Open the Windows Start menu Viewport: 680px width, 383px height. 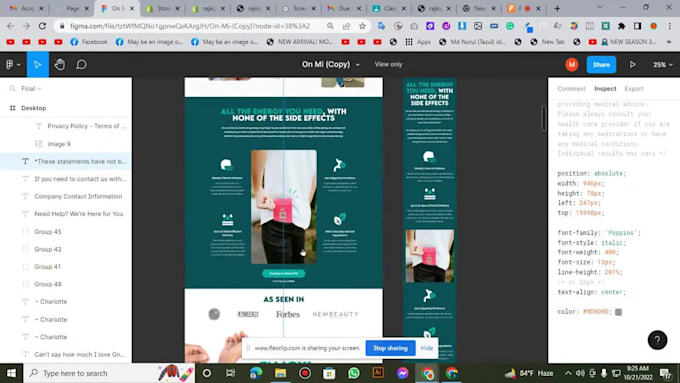(x=11, y=373)
